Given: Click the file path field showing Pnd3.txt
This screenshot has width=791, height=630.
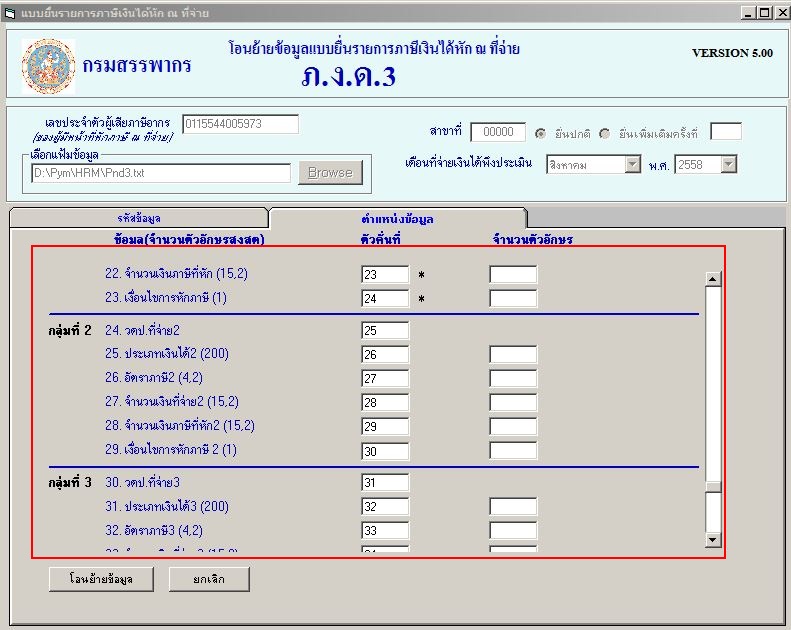Looking at the screenshot, I should (x=160, y=173).
